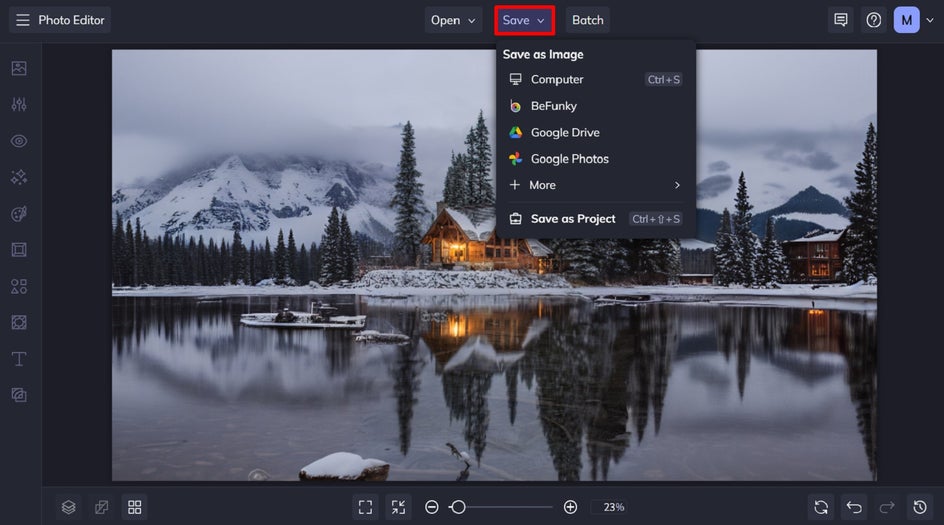This screenshot has height=525, width=944.
Task: Save image to Google Photos
Action: (595, 159)
